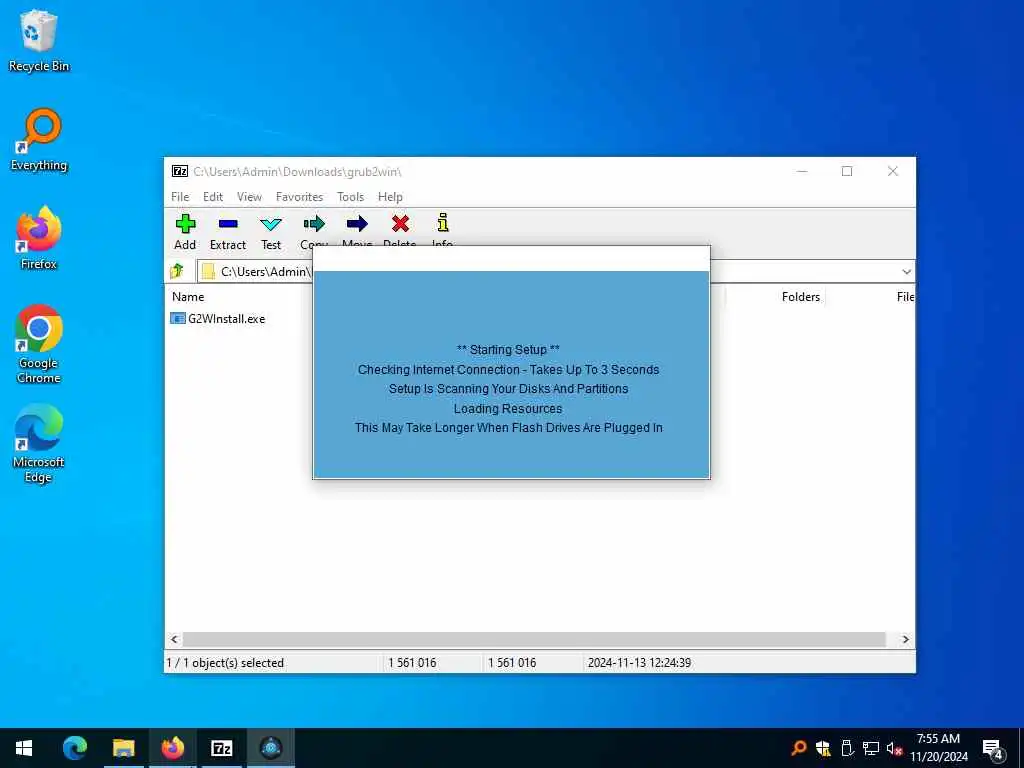1024x768 pixels.
Task: Open the Windows Start menu
Action: pyautogui.click(x=24, y=748)
